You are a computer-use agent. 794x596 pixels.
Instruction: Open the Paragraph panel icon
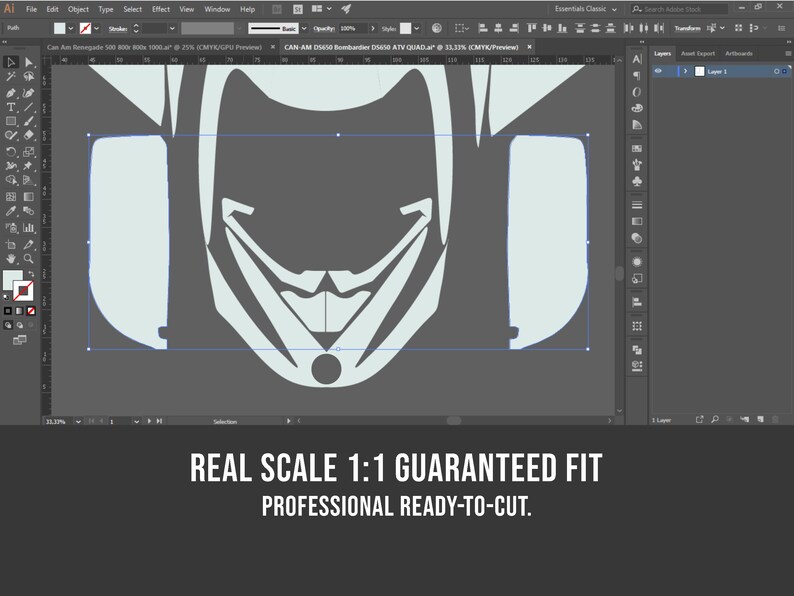point(637,75)
